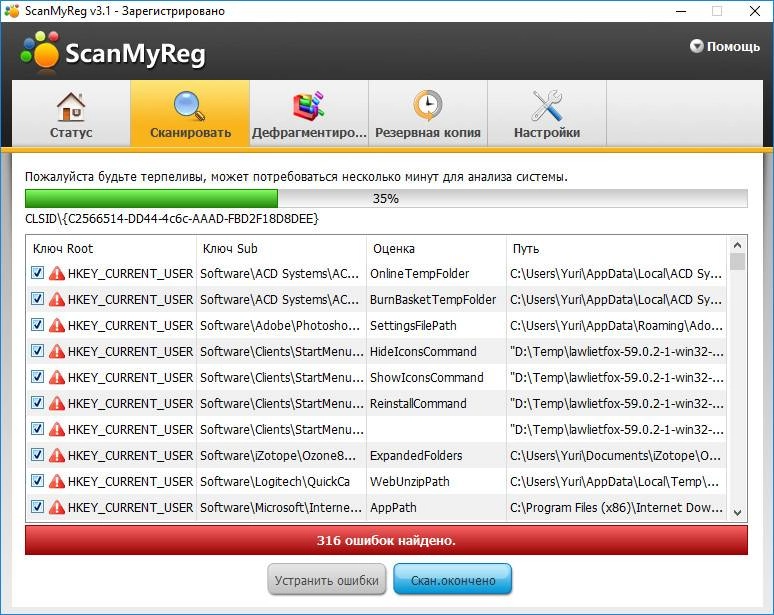Screen dimensions: 774x615
Task: Uncheck the ExpandedFolders row checkbox
Action: tap(38, 455)
